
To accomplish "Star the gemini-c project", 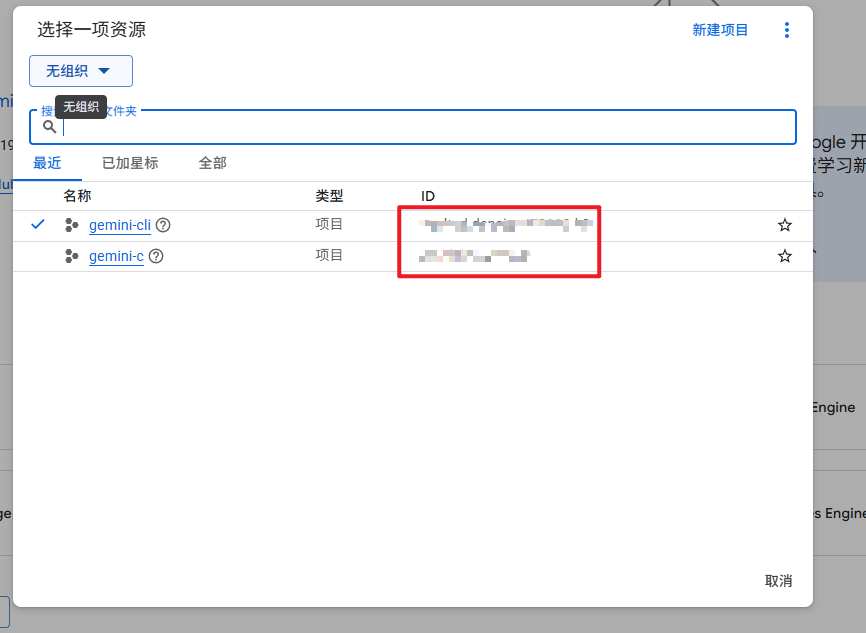I will coord(785,256).
